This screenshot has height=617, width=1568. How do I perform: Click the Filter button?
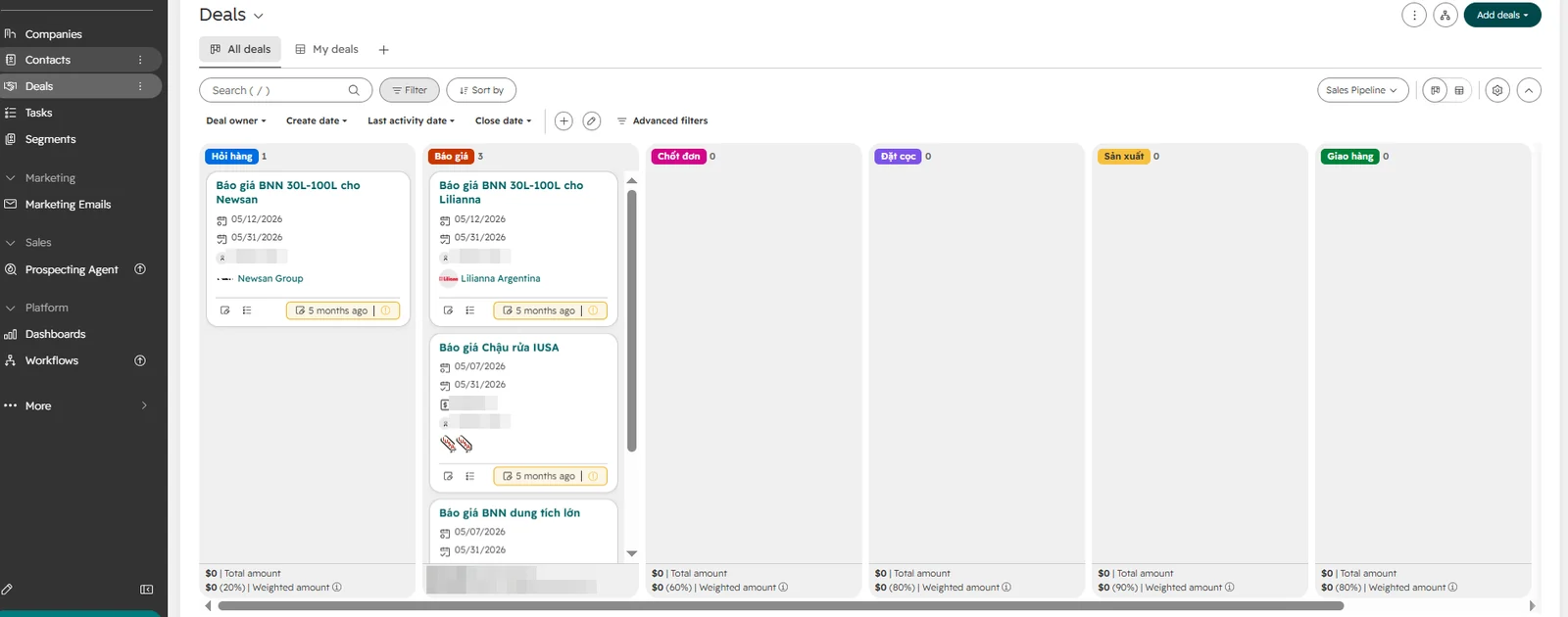[410, 90]
